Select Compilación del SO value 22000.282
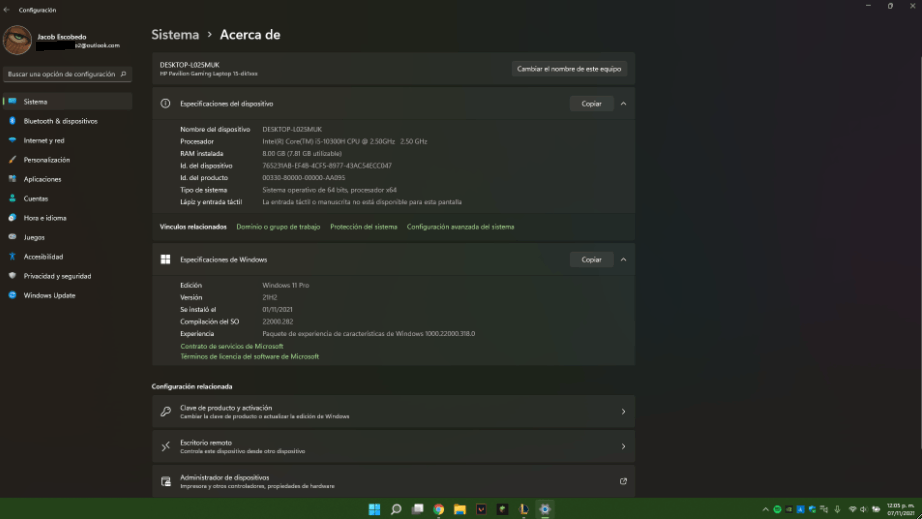The image size is (922, 519). click(278, 322)
